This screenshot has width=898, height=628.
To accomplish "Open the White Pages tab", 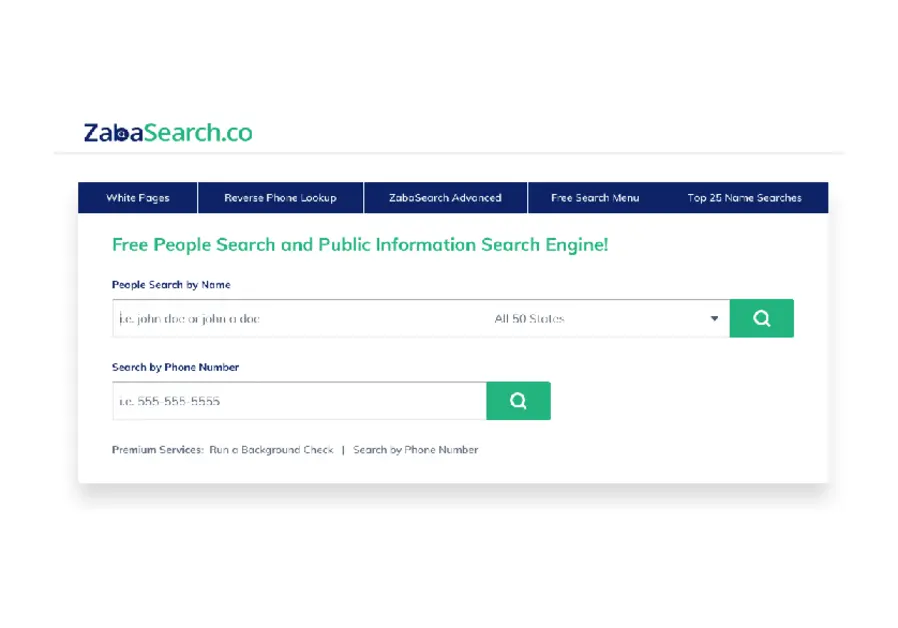I will (x=137, y=198).
